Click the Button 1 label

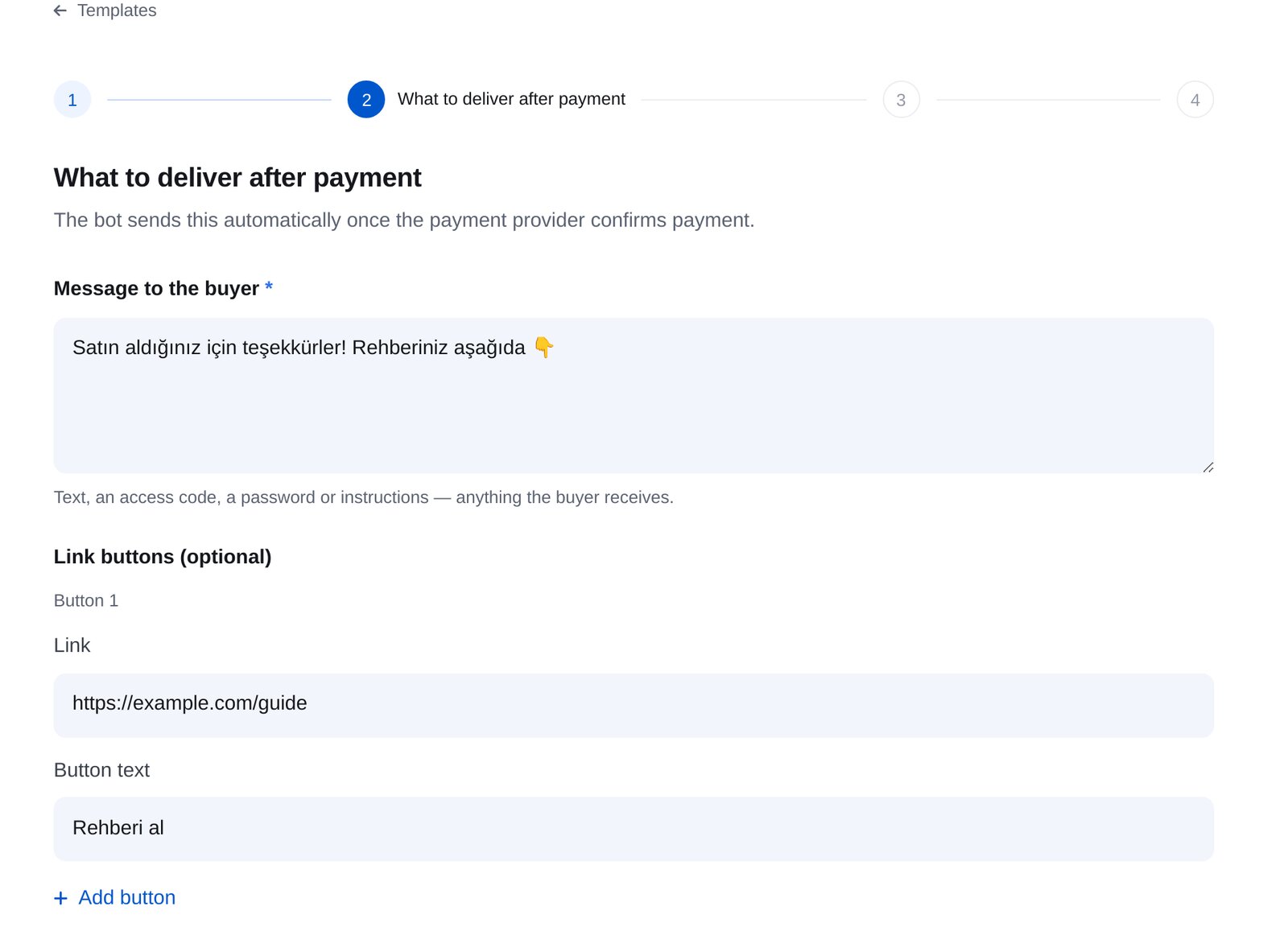[x=86, y=601]
